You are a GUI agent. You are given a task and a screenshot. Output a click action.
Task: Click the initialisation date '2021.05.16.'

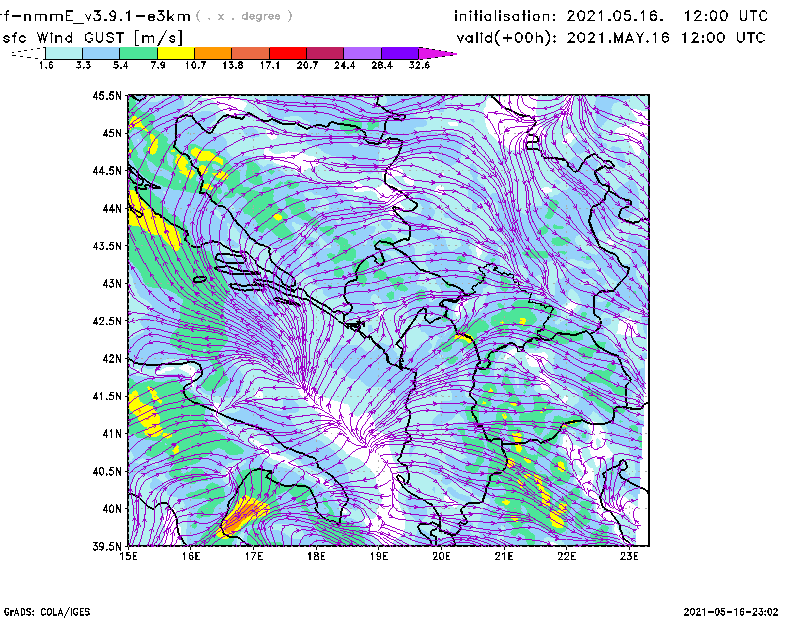(615, 16)
